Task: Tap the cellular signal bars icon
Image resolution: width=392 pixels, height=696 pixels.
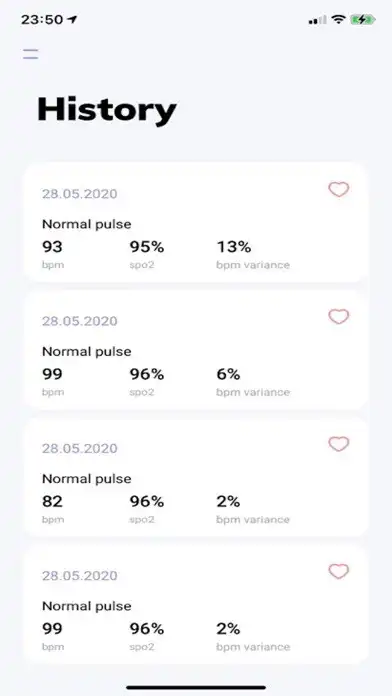Action: (317, 20)
